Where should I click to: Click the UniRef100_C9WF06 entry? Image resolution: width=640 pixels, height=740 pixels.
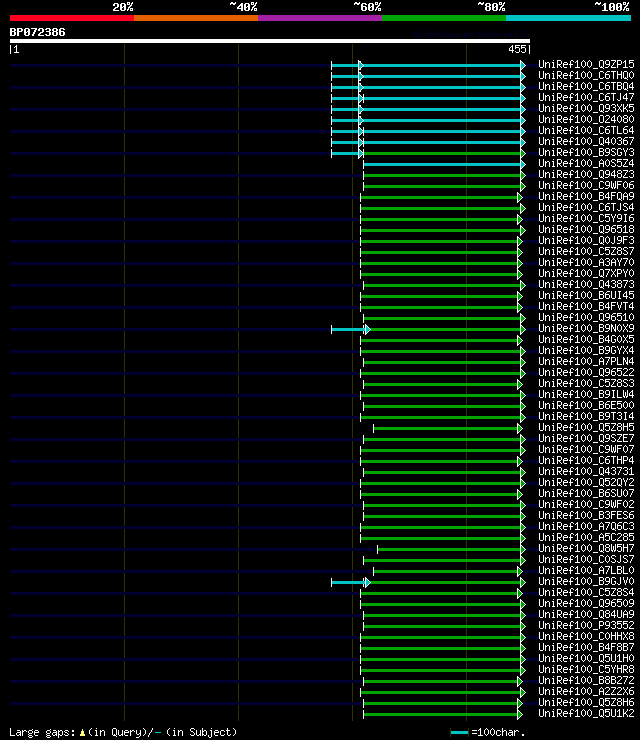pyautogui.click(x=586, y=185)
